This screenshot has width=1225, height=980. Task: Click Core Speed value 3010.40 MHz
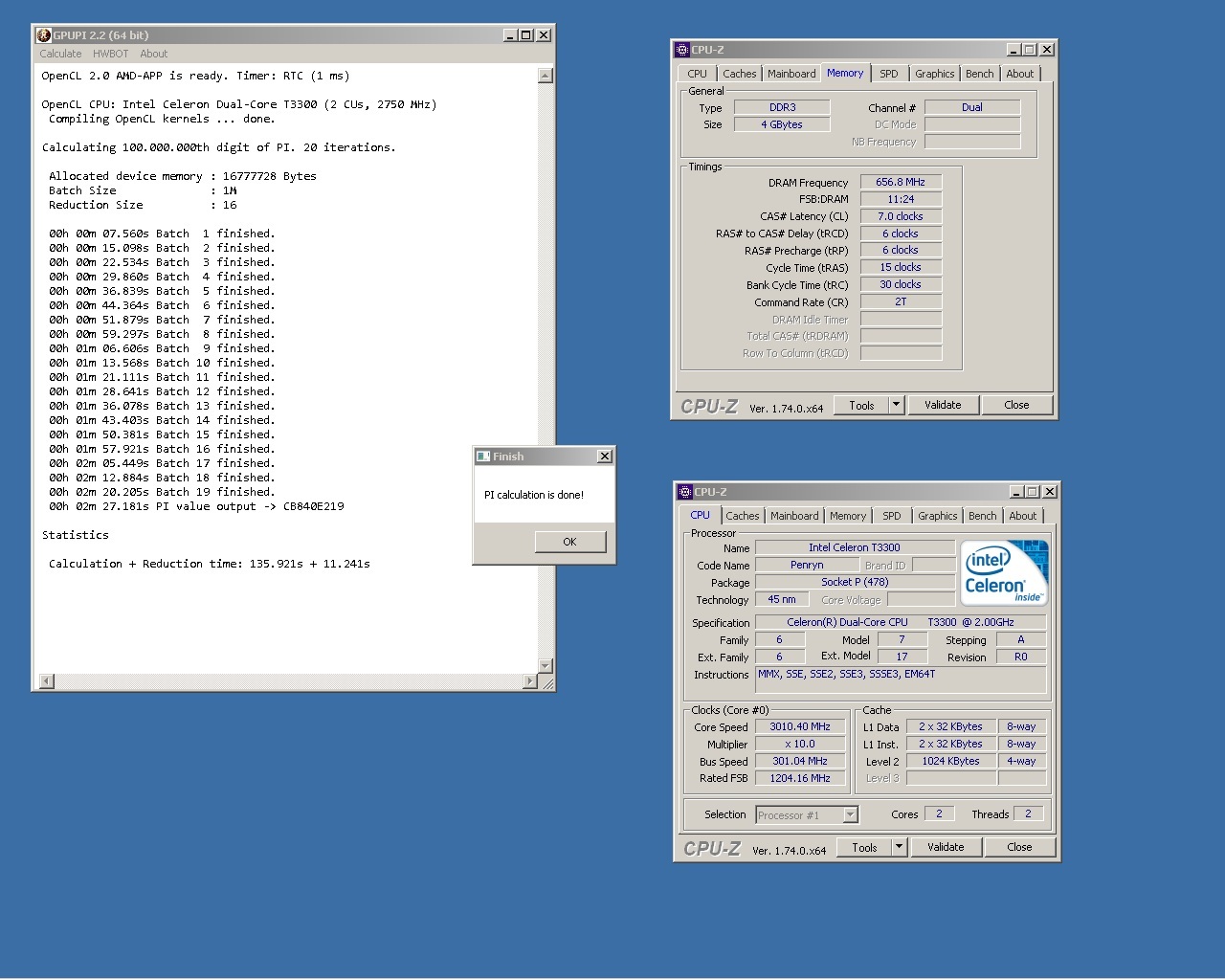[800, 726]
